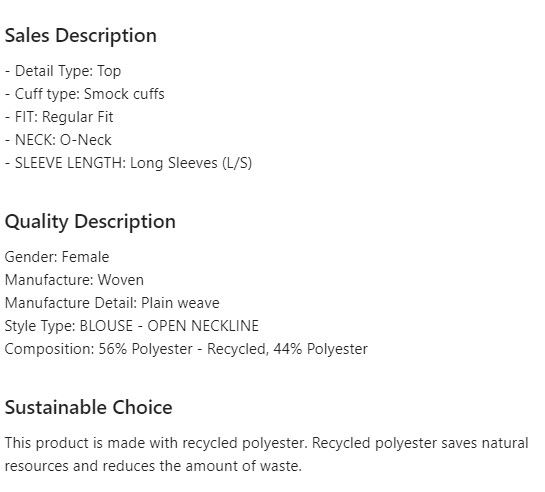Click the Quality Description heading
545x492 pixels.
coord(90,222)
